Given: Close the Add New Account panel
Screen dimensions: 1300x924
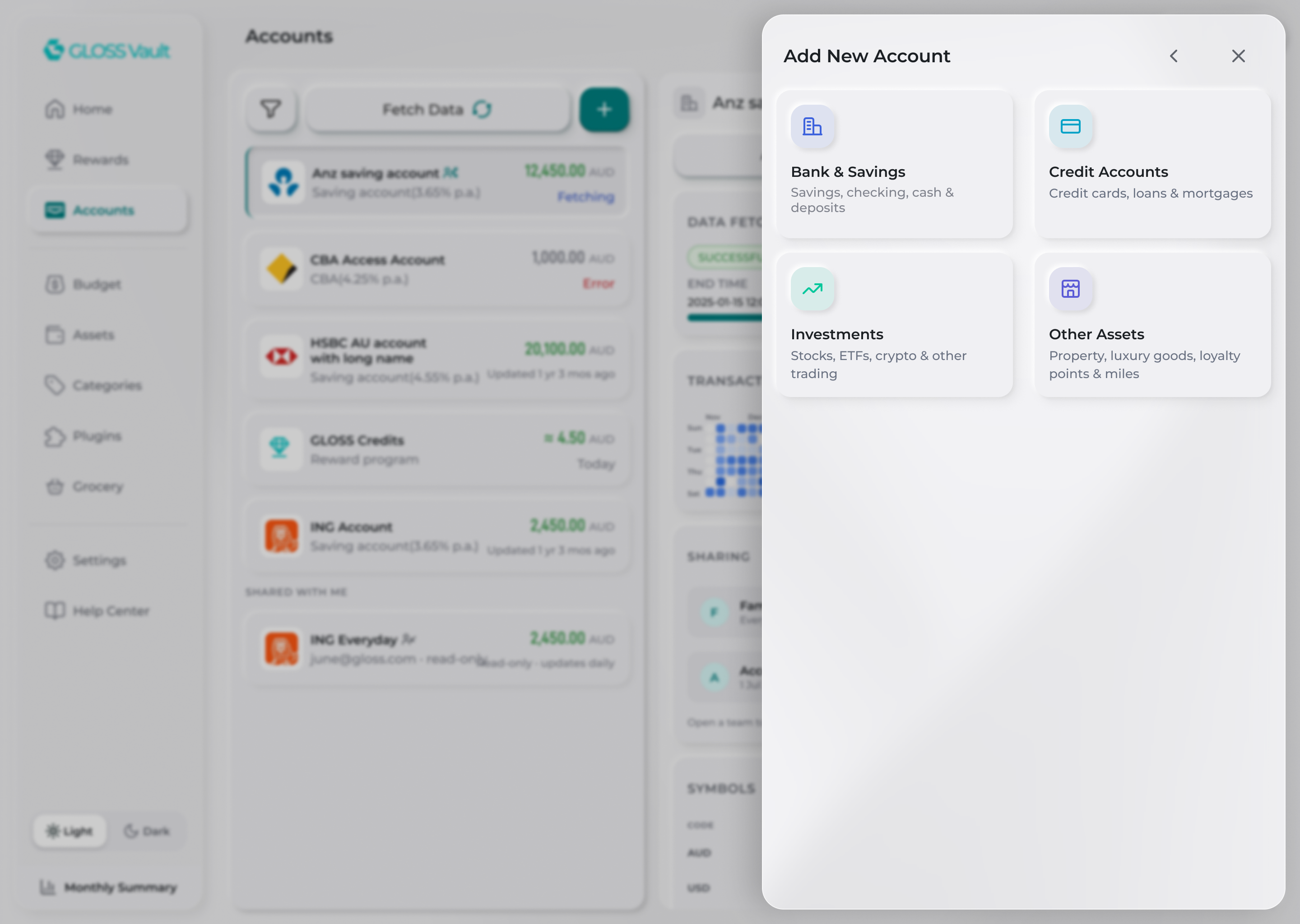Looking at the screenshot, I should click(1239, 56).
